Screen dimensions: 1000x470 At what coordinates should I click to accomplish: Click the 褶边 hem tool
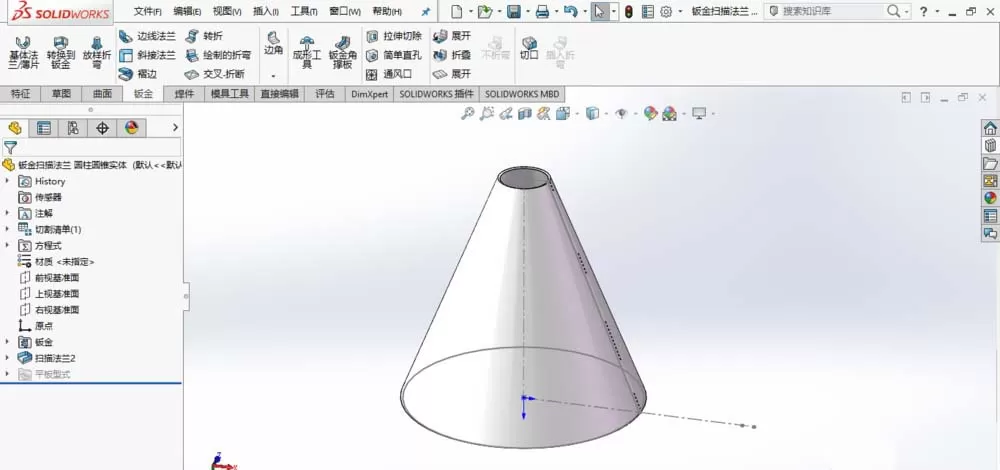138,74
